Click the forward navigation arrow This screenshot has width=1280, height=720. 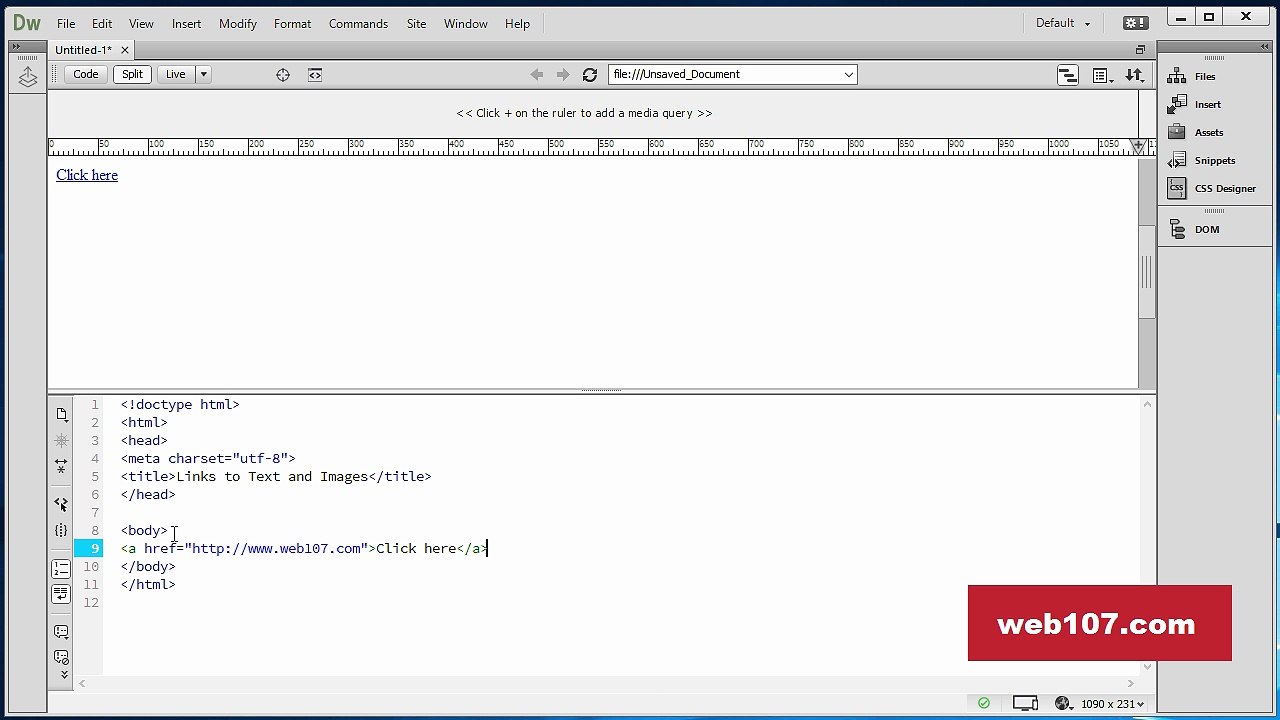(563, 74)
